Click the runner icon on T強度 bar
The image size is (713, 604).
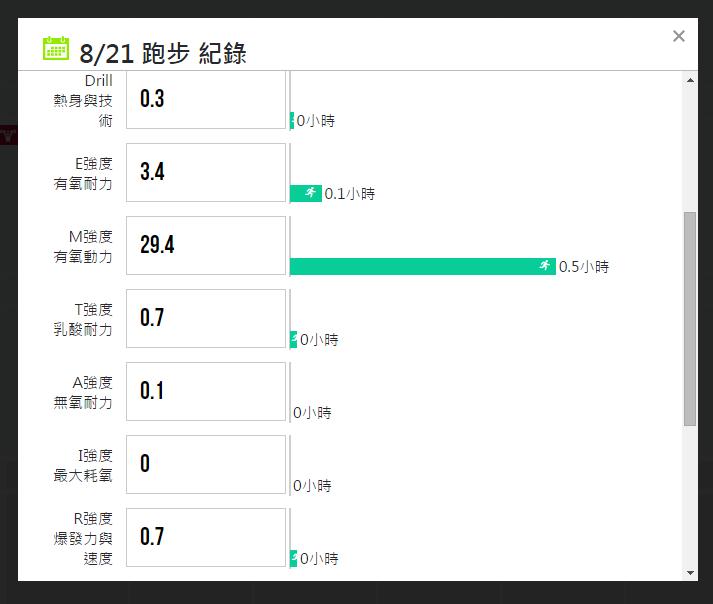point(293,339)
